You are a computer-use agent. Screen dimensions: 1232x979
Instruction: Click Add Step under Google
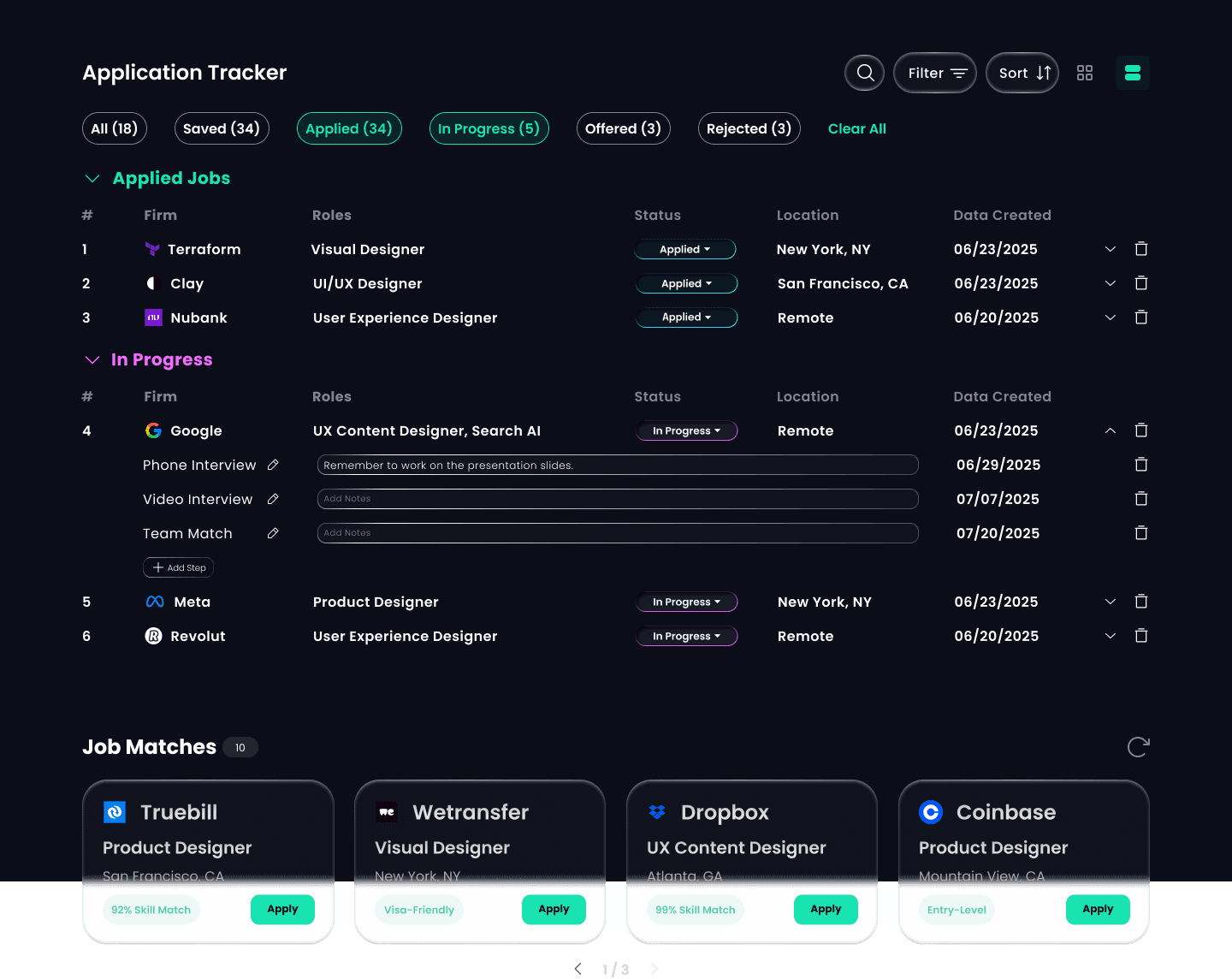pos(179,567)
